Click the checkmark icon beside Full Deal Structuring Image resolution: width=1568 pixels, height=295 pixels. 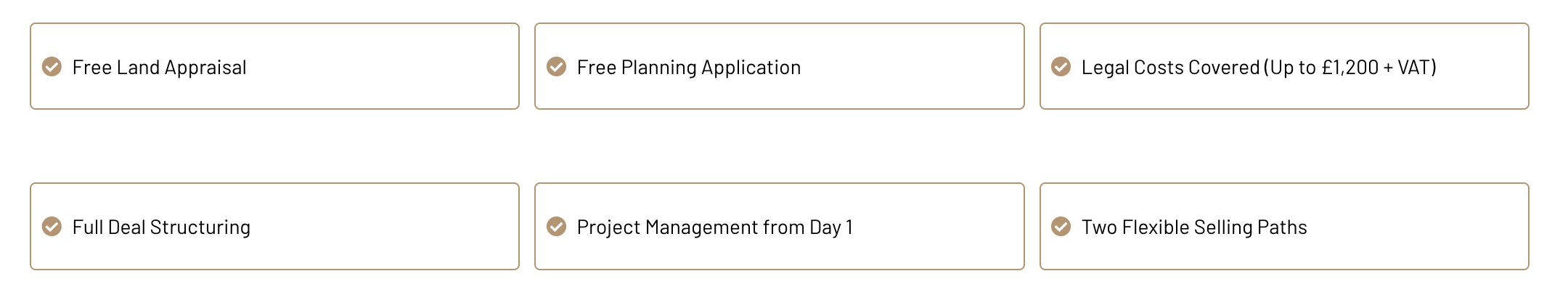click(52, 227)
